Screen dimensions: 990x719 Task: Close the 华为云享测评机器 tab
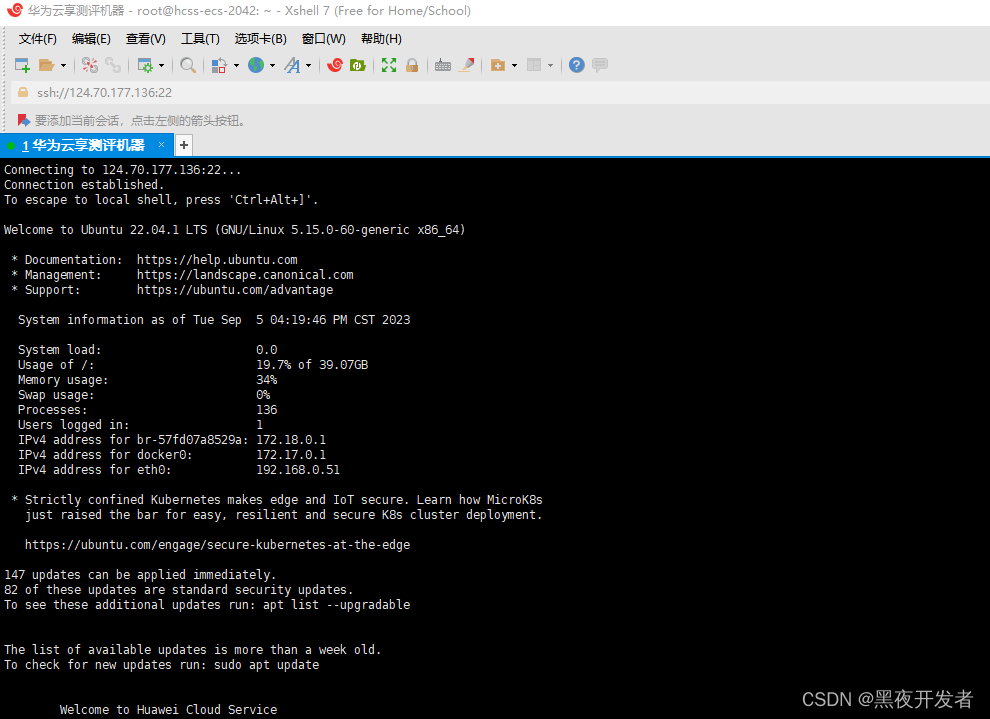pos(162,145)
